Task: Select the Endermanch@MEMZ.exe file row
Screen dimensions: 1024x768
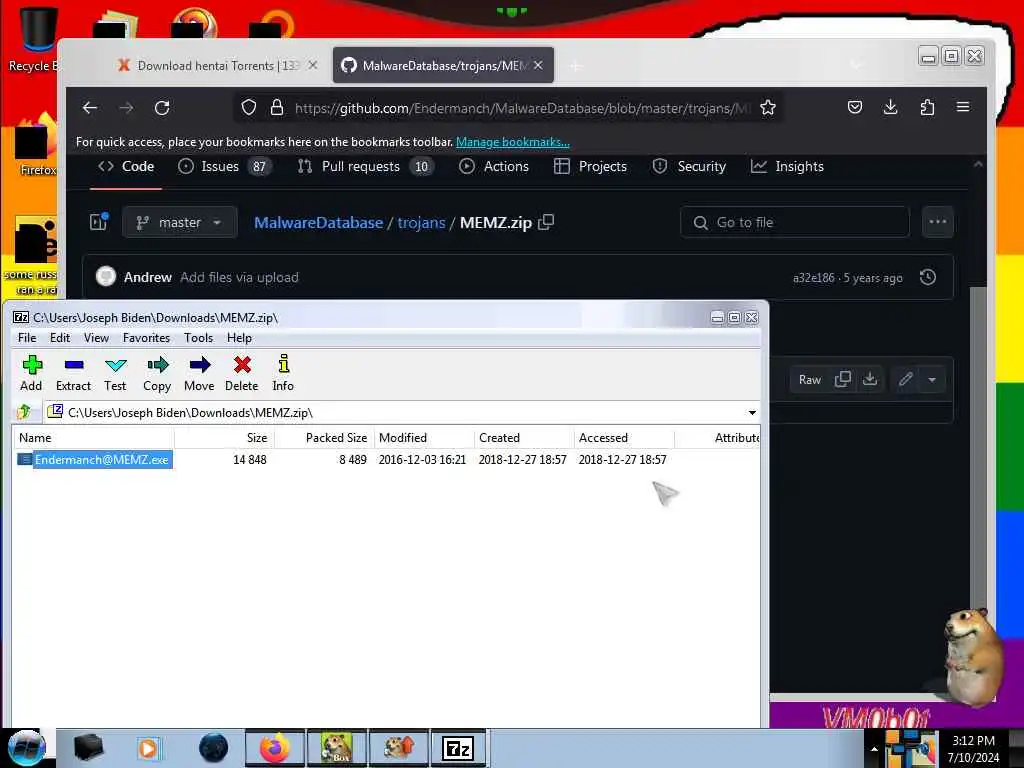Action: [385, 460]
